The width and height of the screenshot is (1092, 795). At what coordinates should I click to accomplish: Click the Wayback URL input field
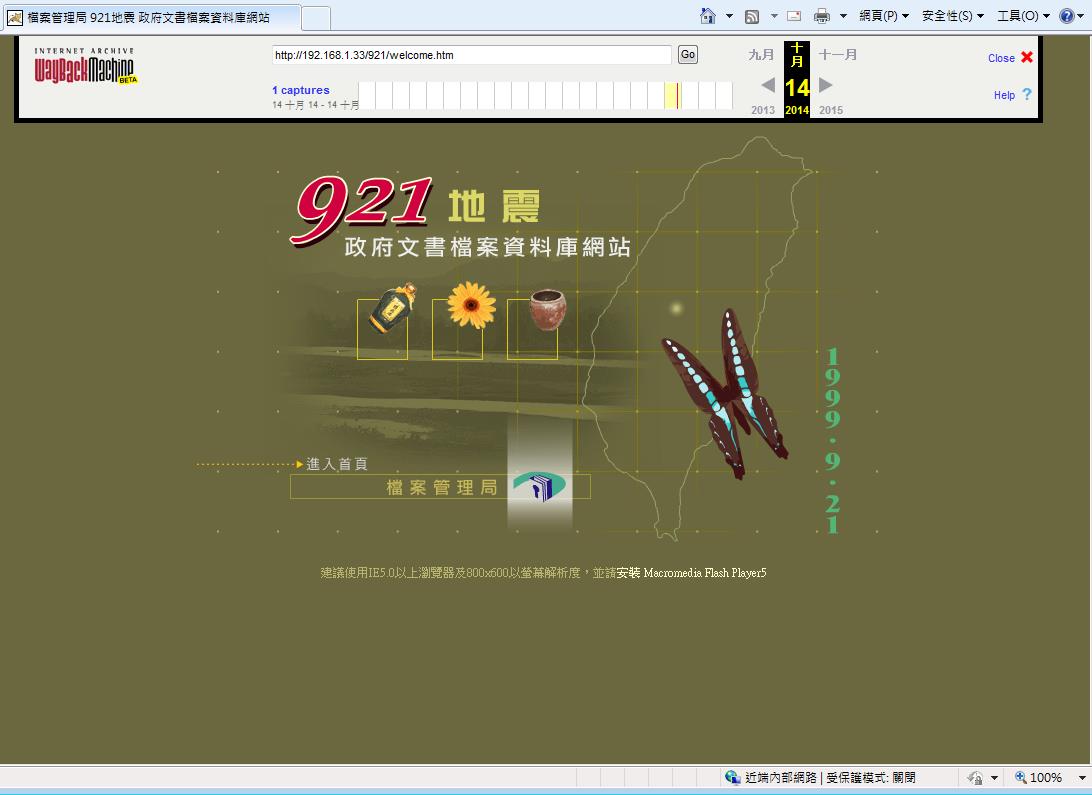[471, 55]
